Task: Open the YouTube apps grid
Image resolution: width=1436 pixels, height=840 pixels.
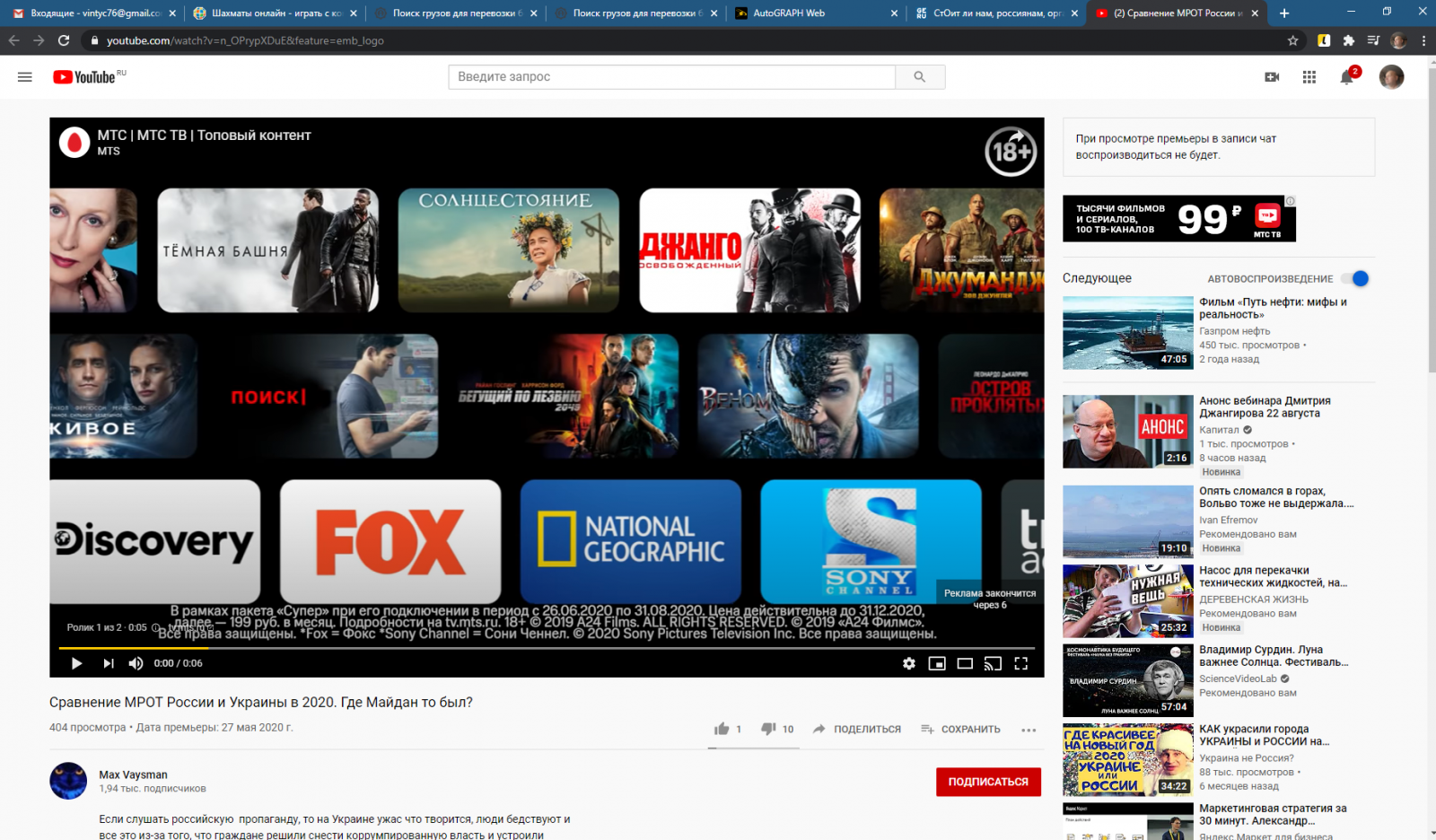Action: tap(1309, 77)
